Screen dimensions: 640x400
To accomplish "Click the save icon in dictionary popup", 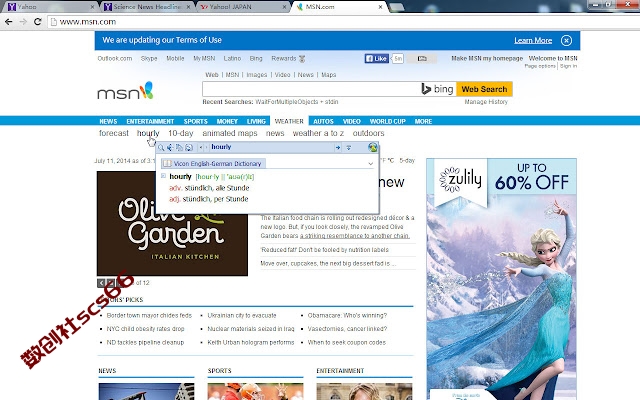I will pyautogui.click(x=189, y=147).
